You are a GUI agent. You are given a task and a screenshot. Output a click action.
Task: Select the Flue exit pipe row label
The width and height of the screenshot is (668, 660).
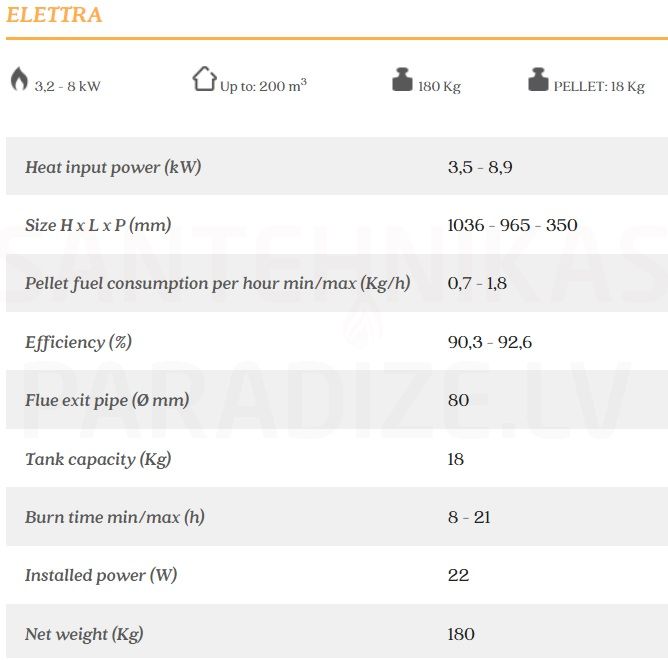pyautogui.click(x=107, y=400)
